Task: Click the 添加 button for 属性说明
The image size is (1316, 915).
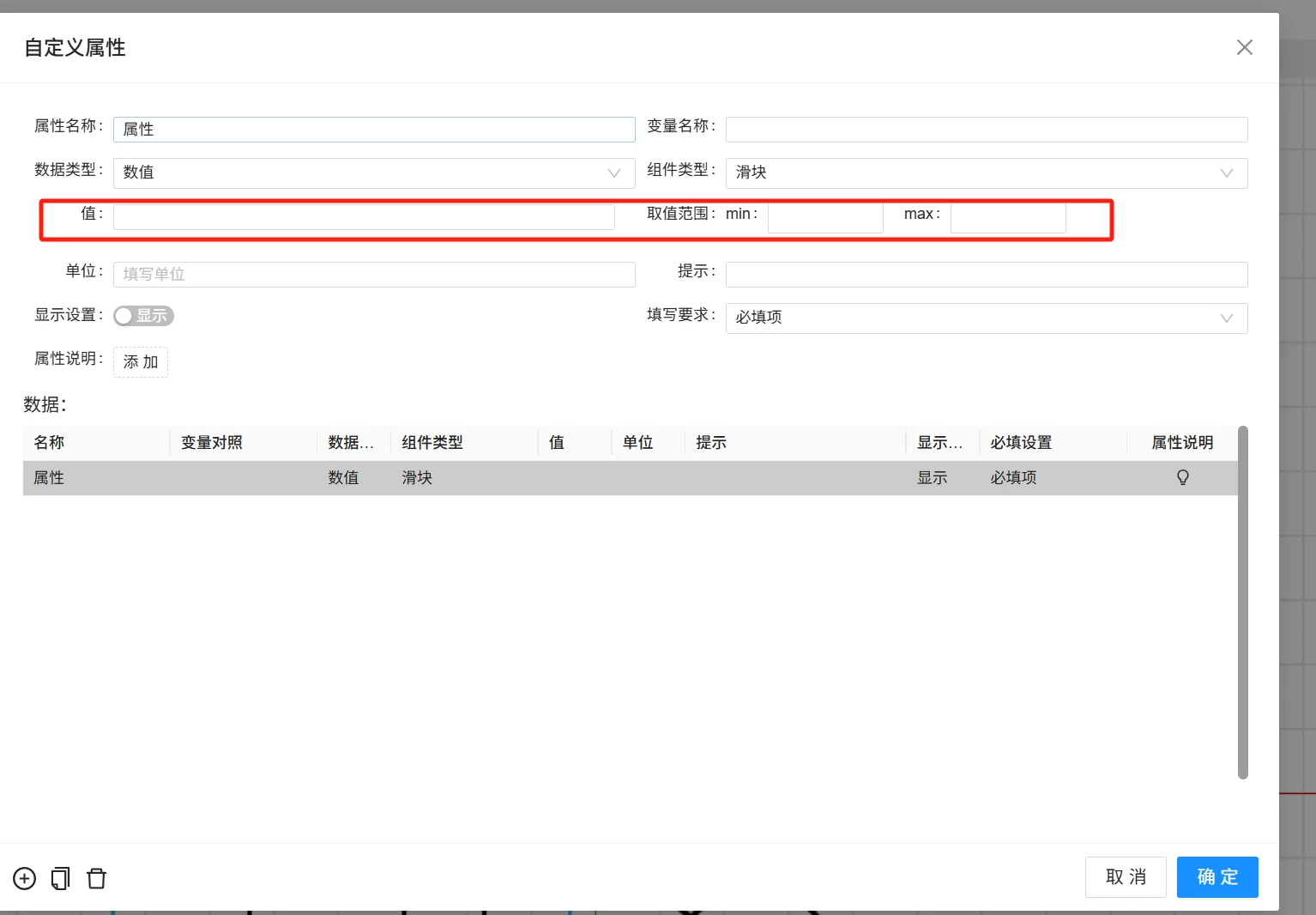Action: [x=141, y=362]
